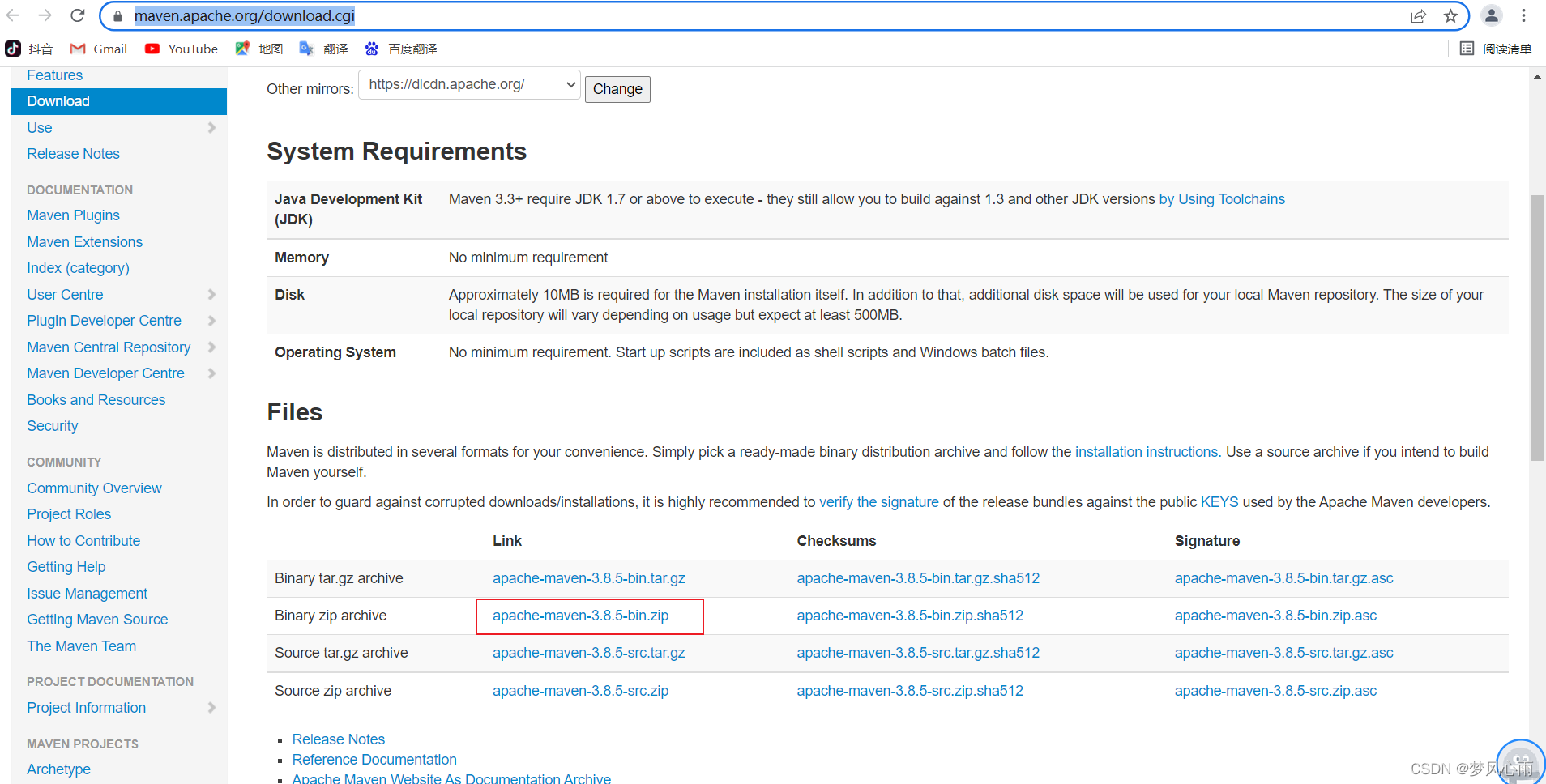The image size is (1546, 784).
Task: Expand the Use submenu arrow
Action: click(x=211, y=128)
